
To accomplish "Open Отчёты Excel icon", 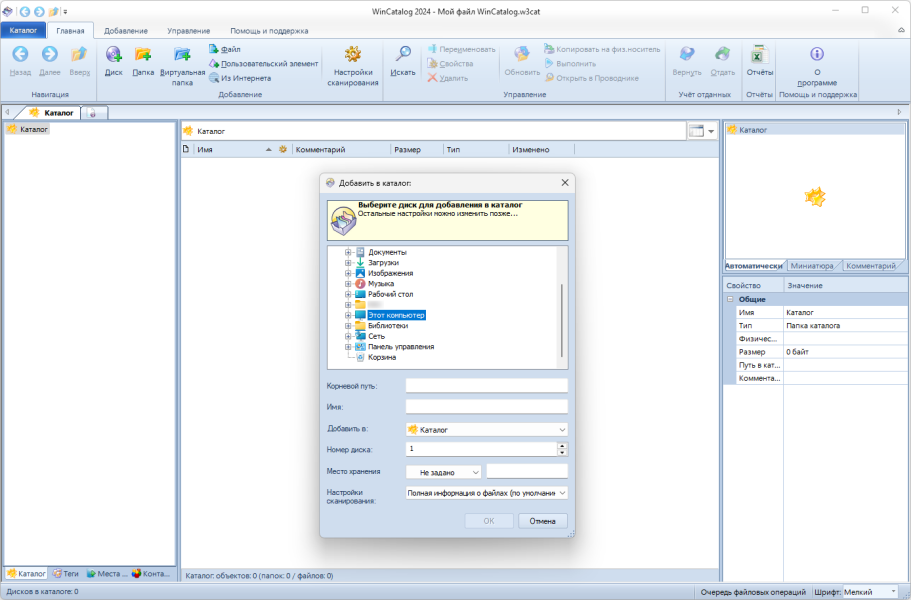I will click(759, 55).
